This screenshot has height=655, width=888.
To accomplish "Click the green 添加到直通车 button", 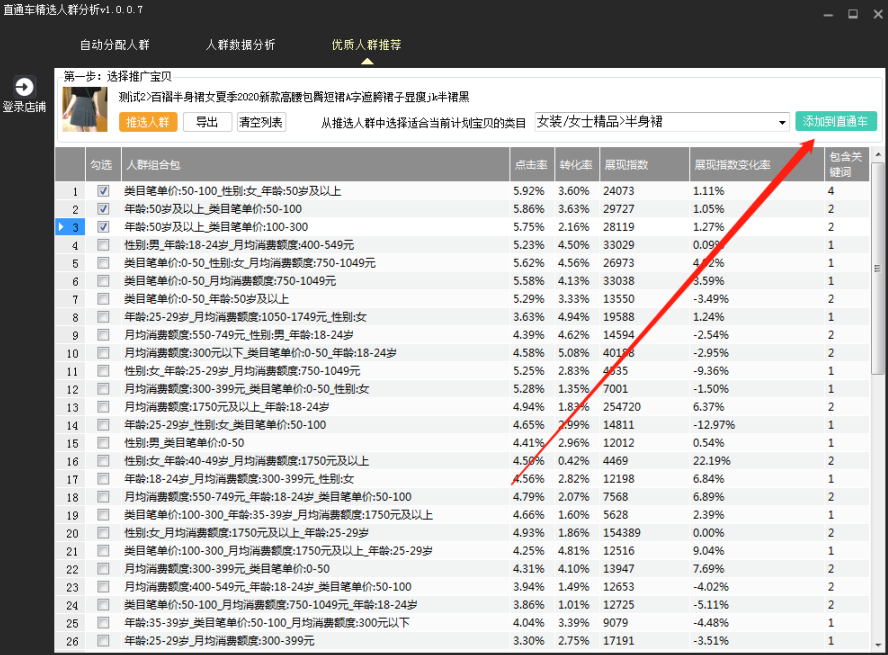I will 836,119.
